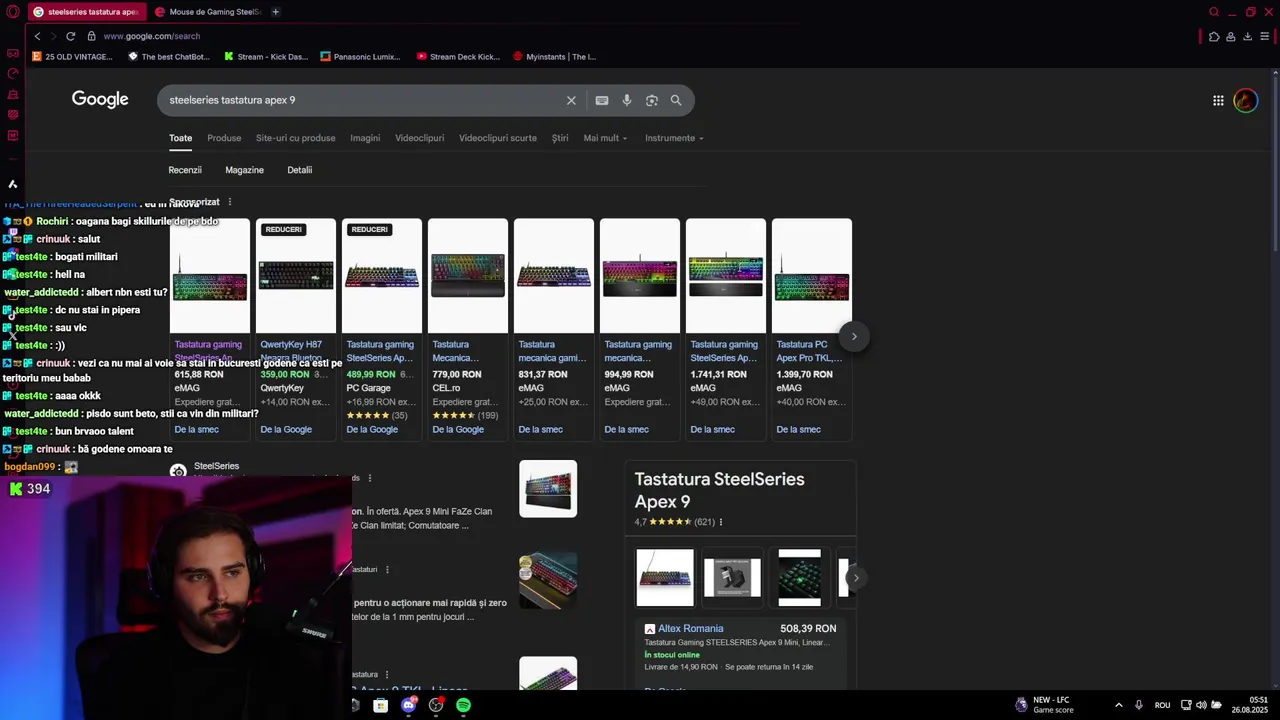The height and width of the screenshot is (720, 1280).
Task: Select the Recenzii filter chip
Action: [x=185, y=170]
